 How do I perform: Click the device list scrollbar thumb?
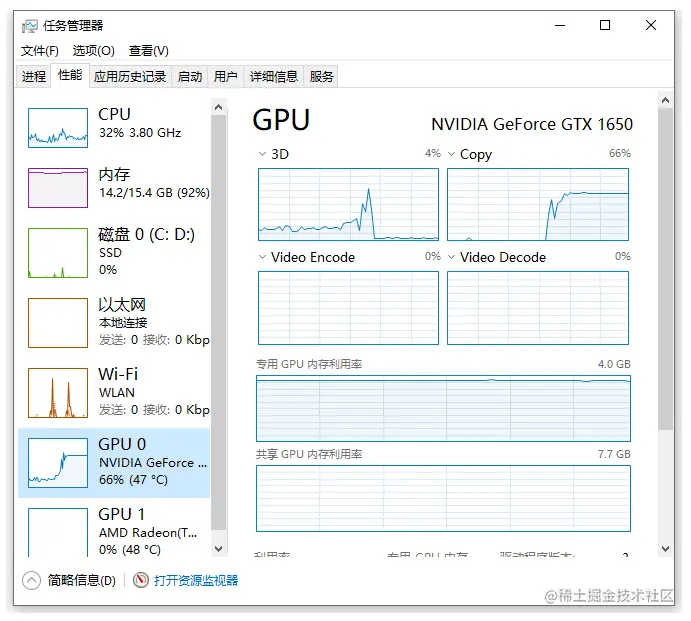click(x=218, y=323)
